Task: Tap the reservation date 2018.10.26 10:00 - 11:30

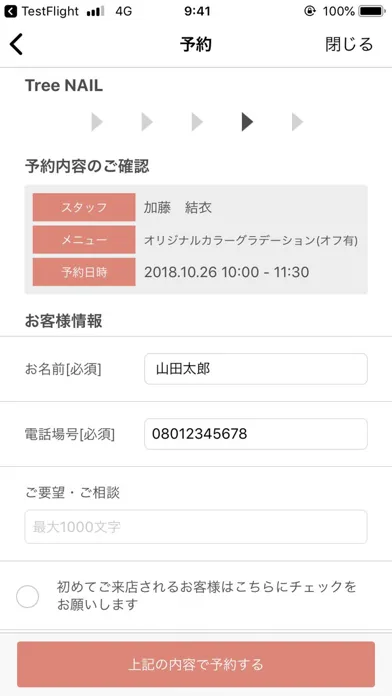Action: pos(226,272)
